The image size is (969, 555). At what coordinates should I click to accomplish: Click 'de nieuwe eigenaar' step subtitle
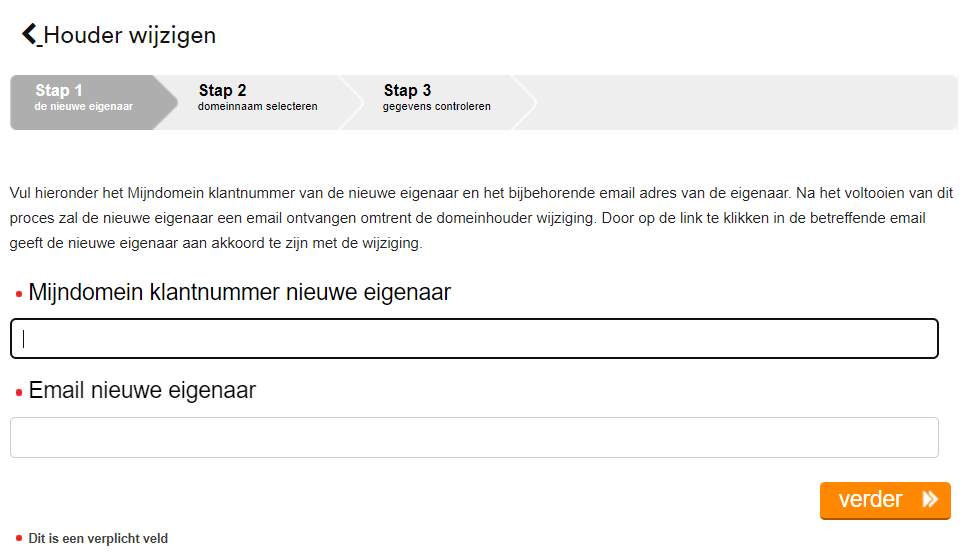pos(83,107)
